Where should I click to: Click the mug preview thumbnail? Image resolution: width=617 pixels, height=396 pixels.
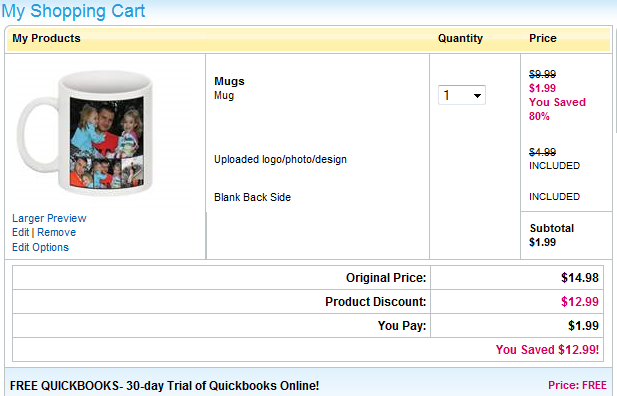pos(86,132)
